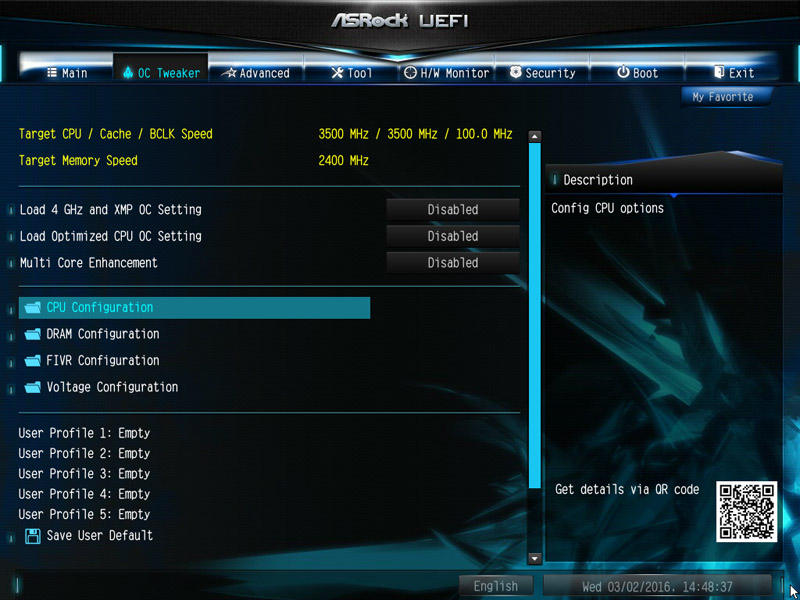Screen dimensions: 800x600
Task: Open the CPU Configuration folder icon
Action: [x=33, y=308]
